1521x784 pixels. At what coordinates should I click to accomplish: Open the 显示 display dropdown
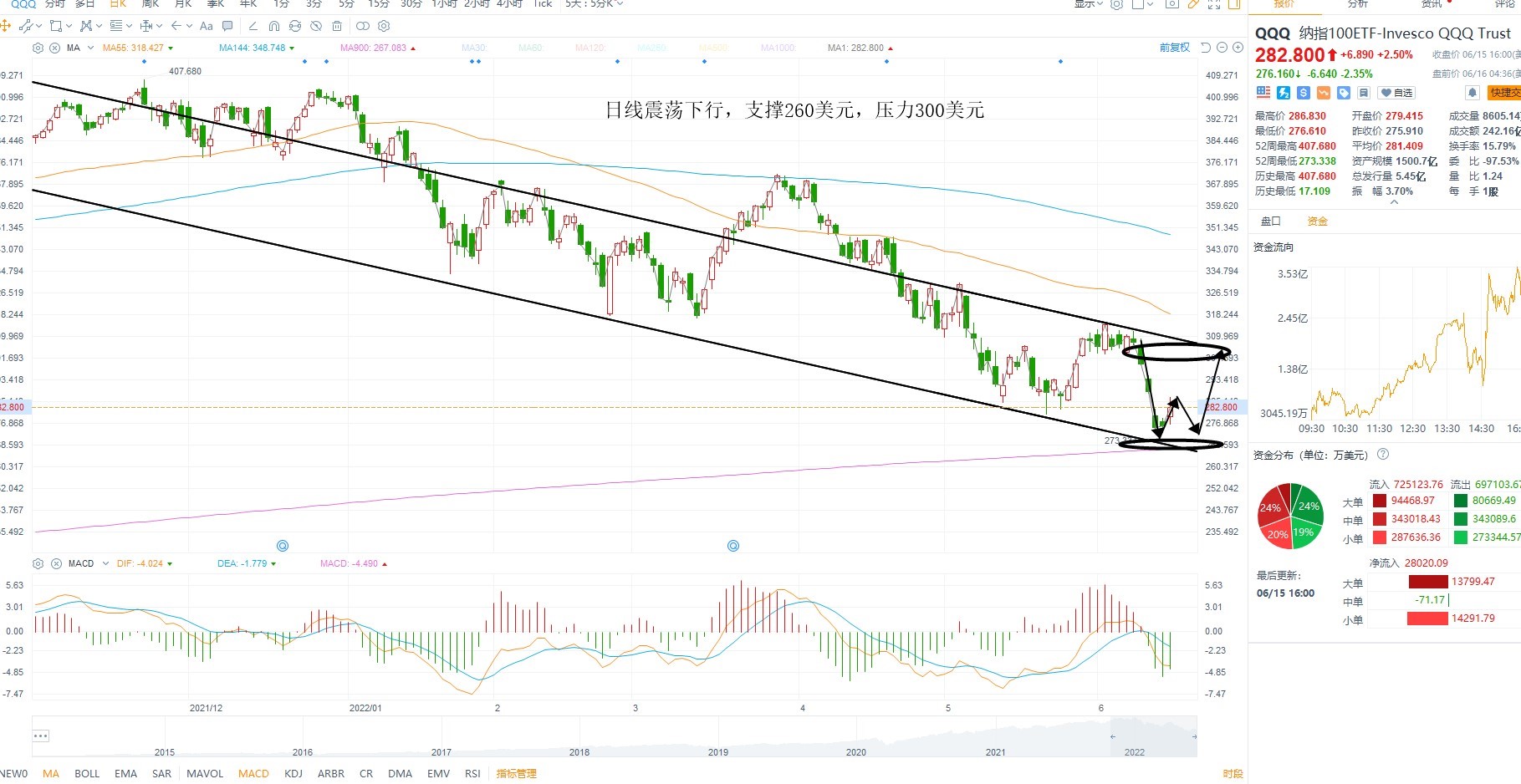click(x=1089, y=4)
